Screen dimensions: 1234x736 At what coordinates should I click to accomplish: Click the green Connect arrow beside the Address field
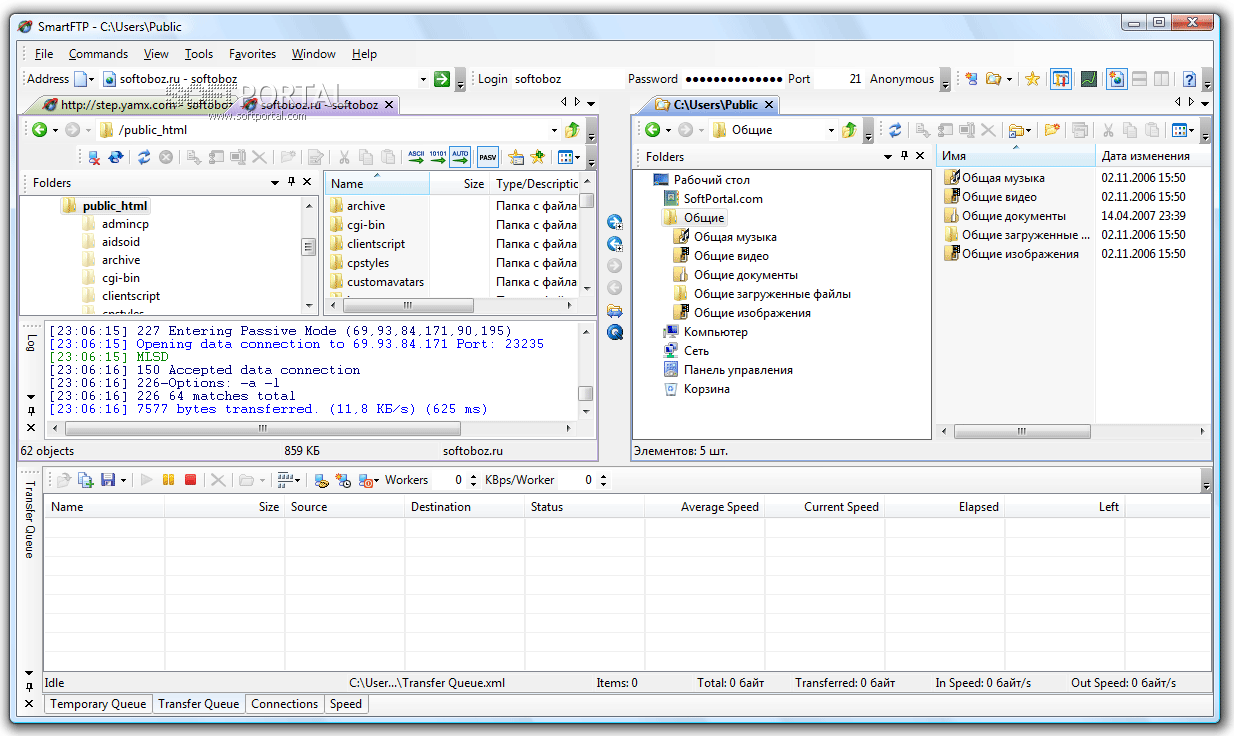(x=442, y=79)
